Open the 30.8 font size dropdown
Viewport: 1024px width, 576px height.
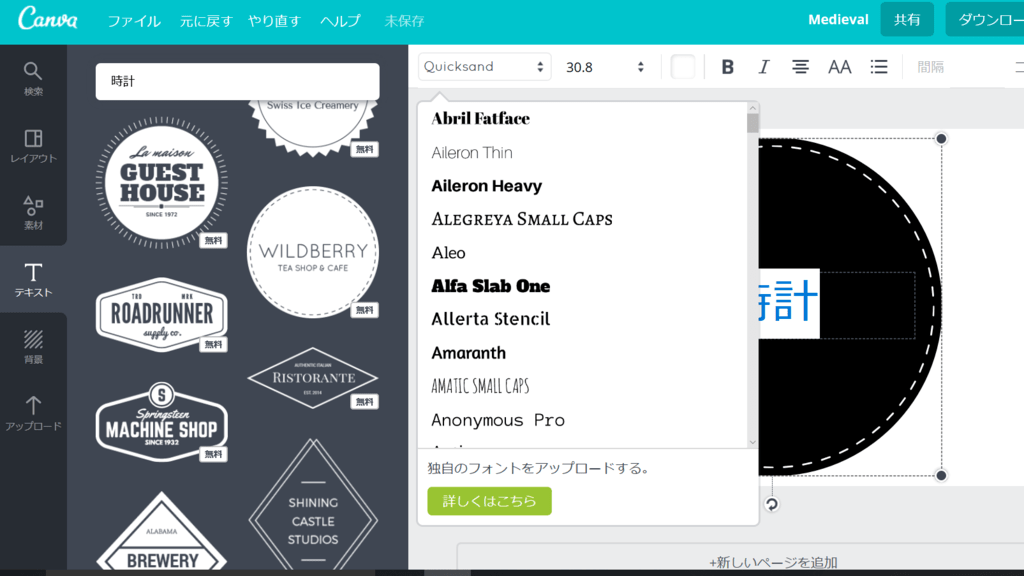tap(605, 67)
